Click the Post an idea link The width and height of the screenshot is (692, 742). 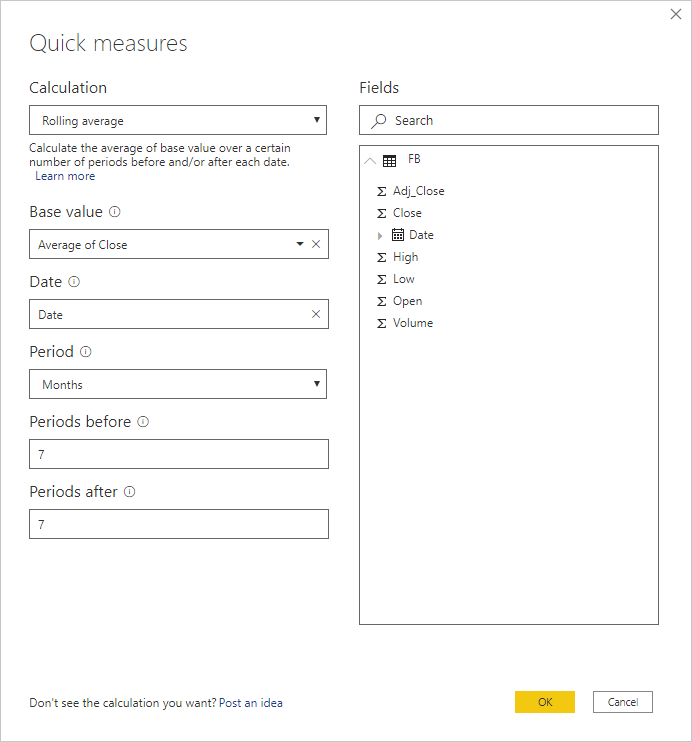250,703
